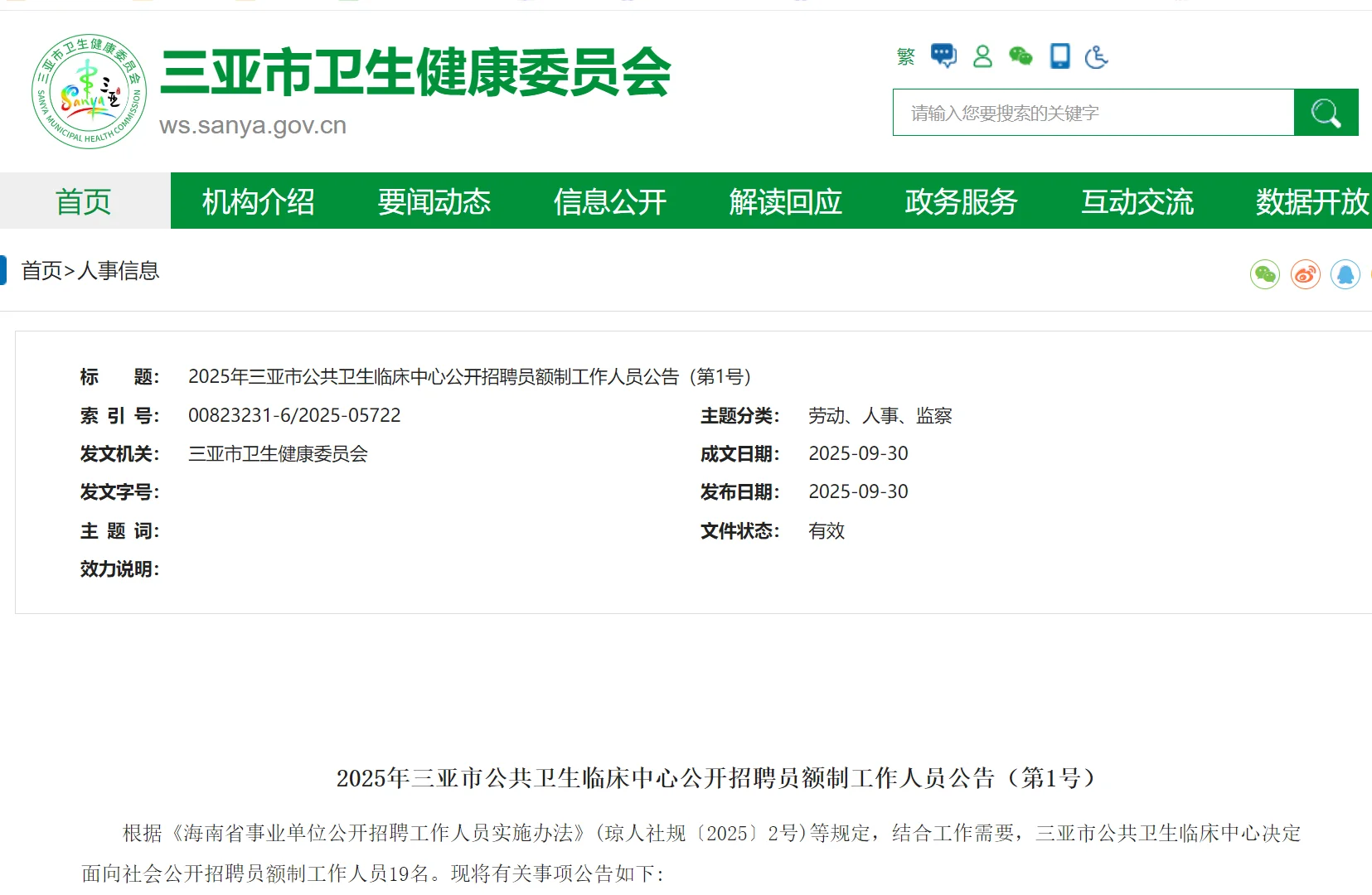This screenshot has height=895, width=1372.
Task: Select the user login person icon
Action: click(x=982, y=56)
